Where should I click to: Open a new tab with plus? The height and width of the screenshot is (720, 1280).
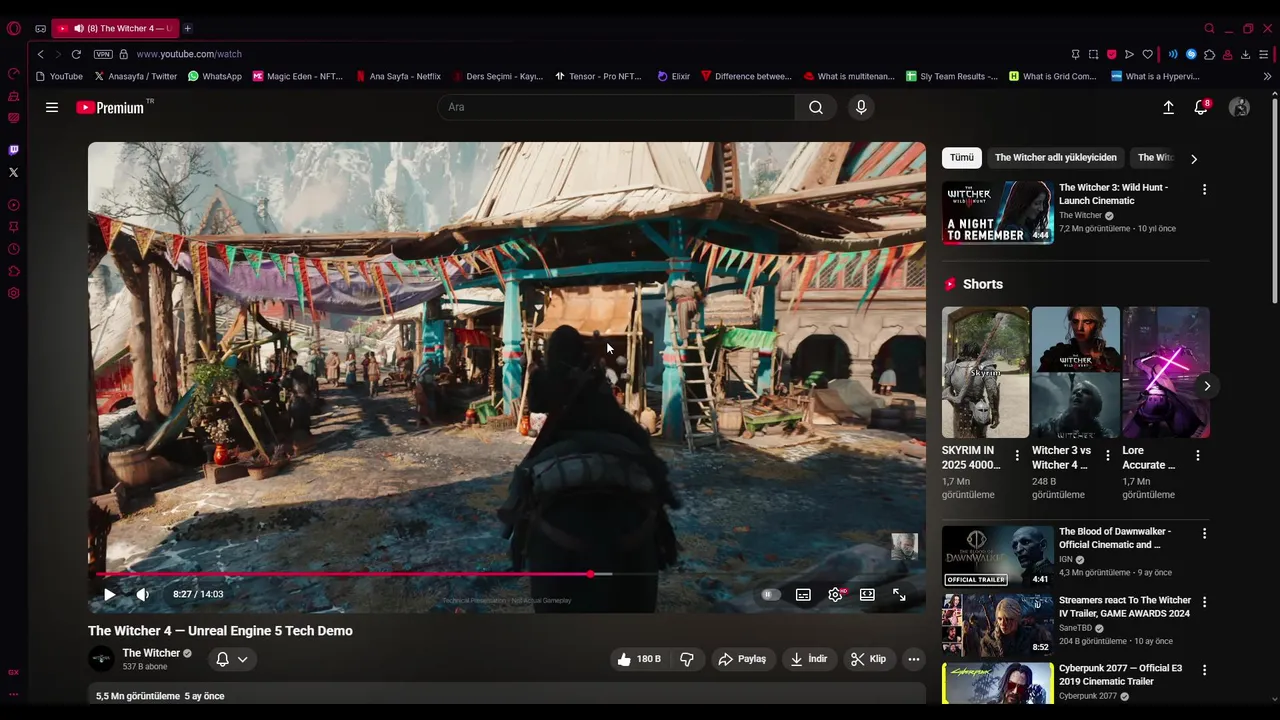point(187,28)
